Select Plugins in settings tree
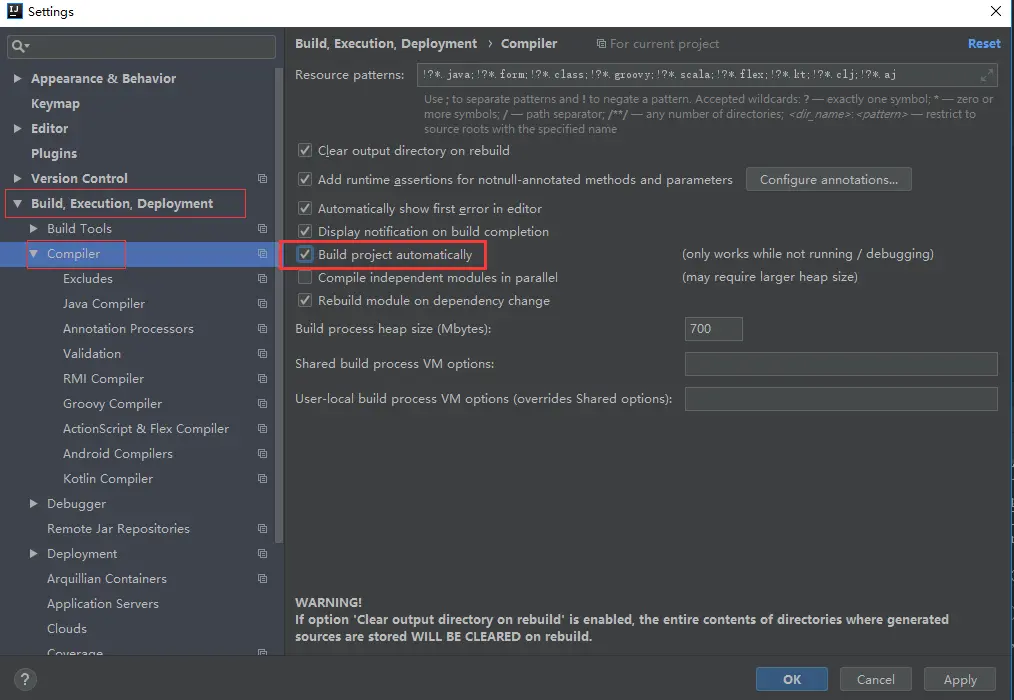1014x700 pixels. 54,153
